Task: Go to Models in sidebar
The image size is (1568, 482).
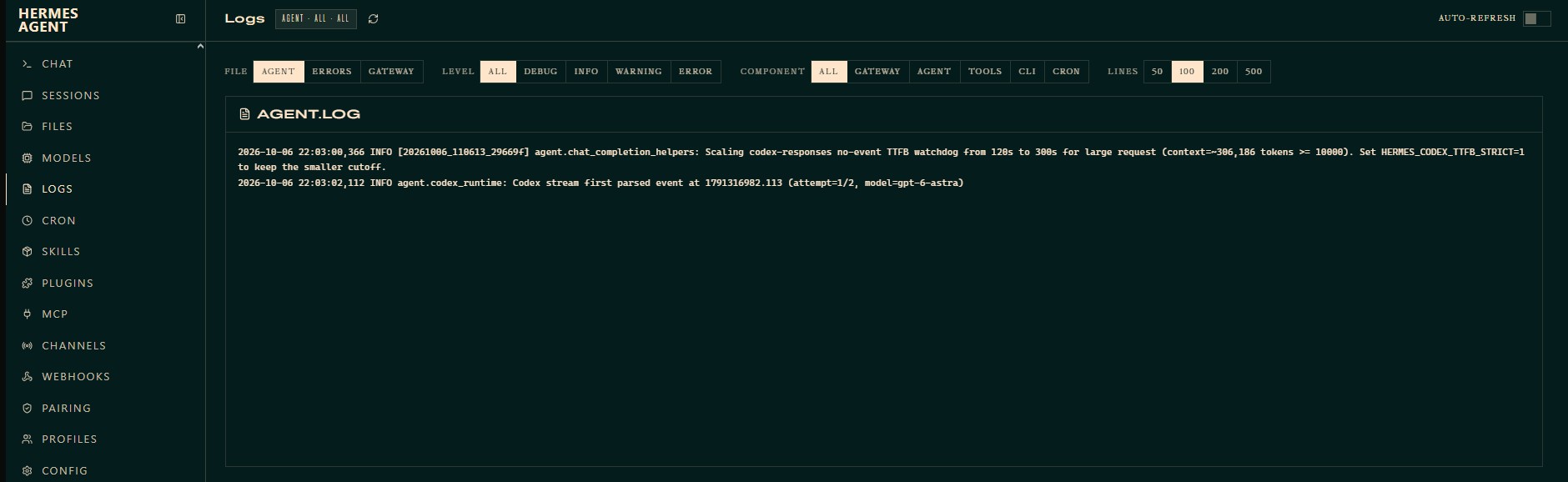Action: tap(106, 158)
